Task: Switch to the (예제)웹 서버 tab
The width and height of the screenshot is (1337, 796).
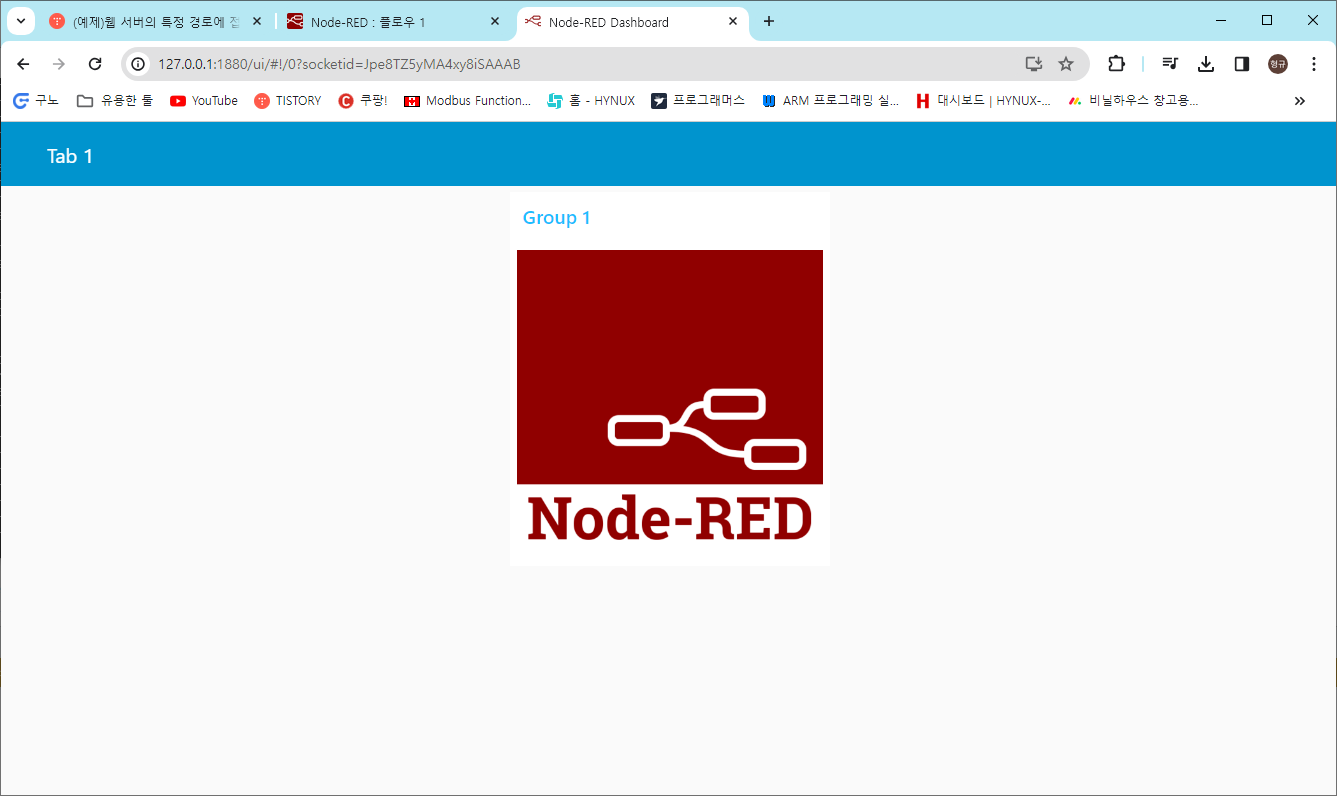Action: point(158,22)
